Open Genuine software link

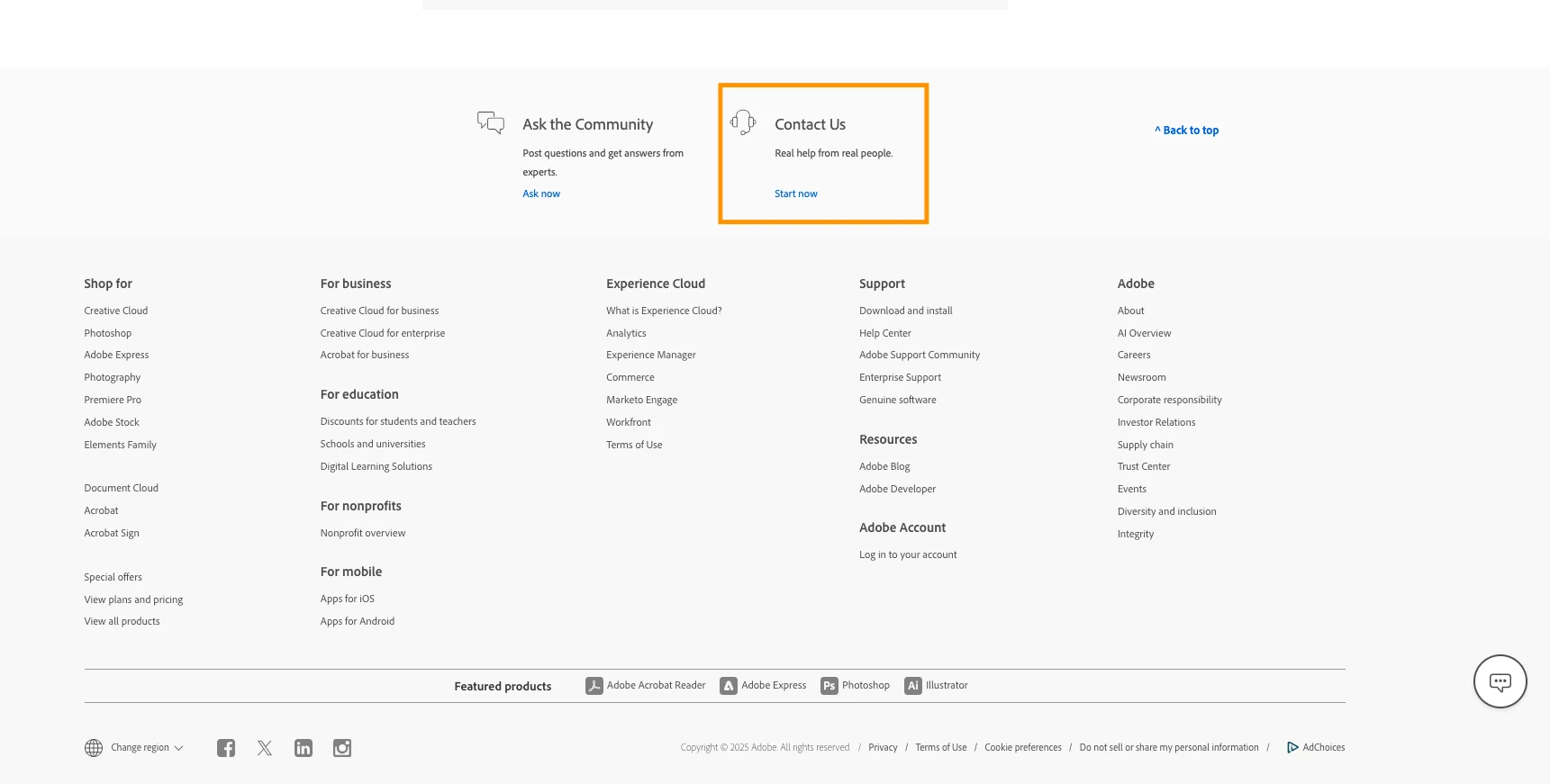point(898,400)
